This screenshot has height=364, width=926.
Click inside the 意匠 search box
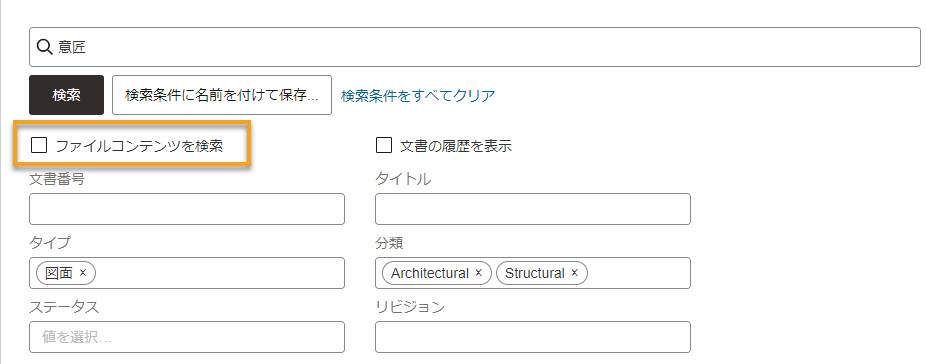point(475,47)
